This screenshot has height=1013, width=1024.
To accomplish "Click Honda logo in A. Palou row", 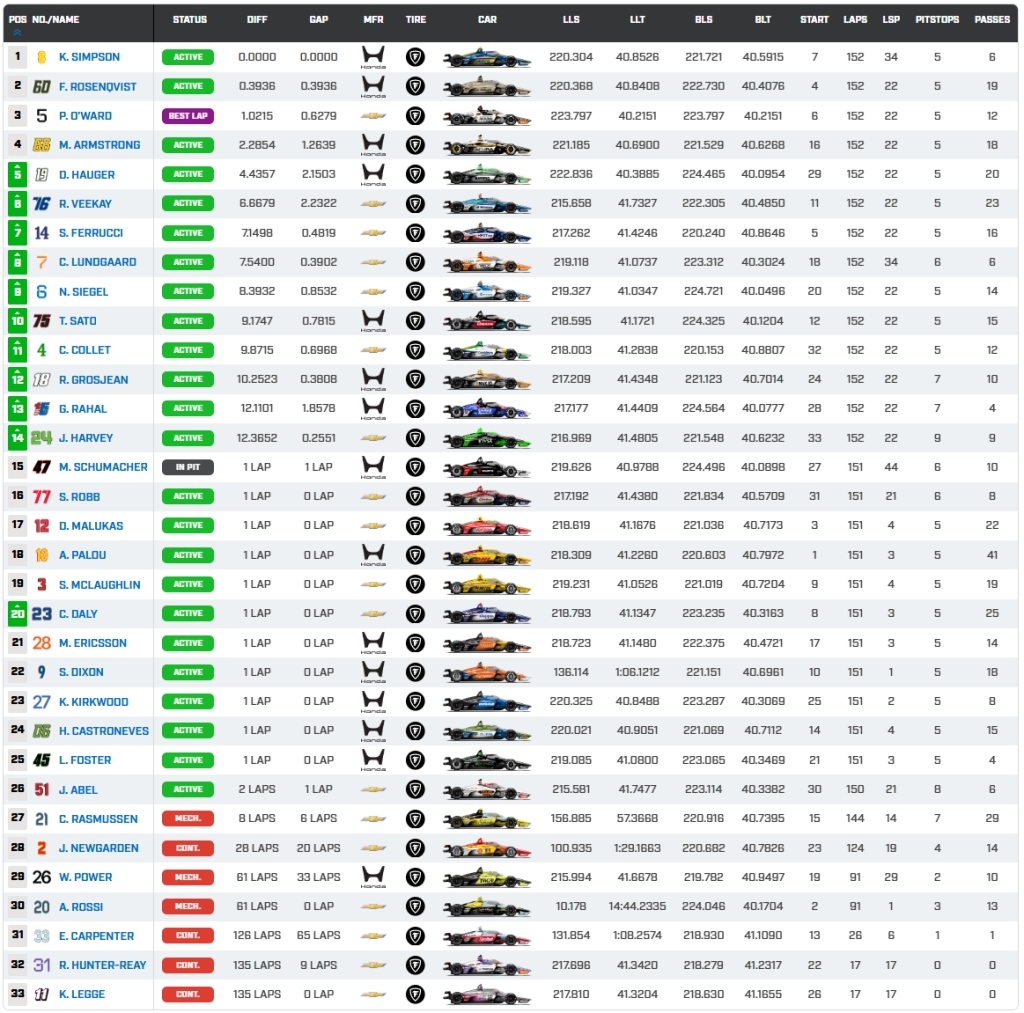I will pyautogui.click(x=374, y=555).
